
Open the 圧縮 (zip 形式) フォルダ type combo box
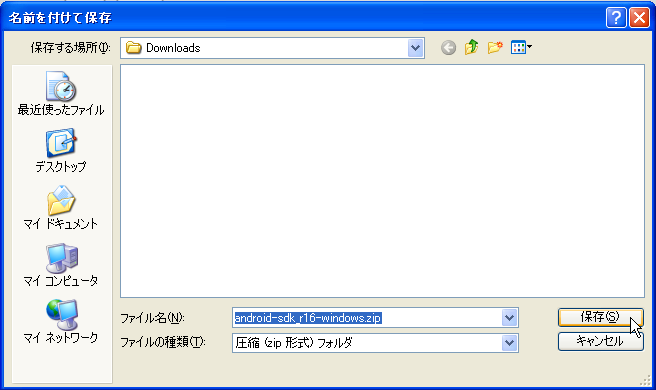(x=375, y=343)
